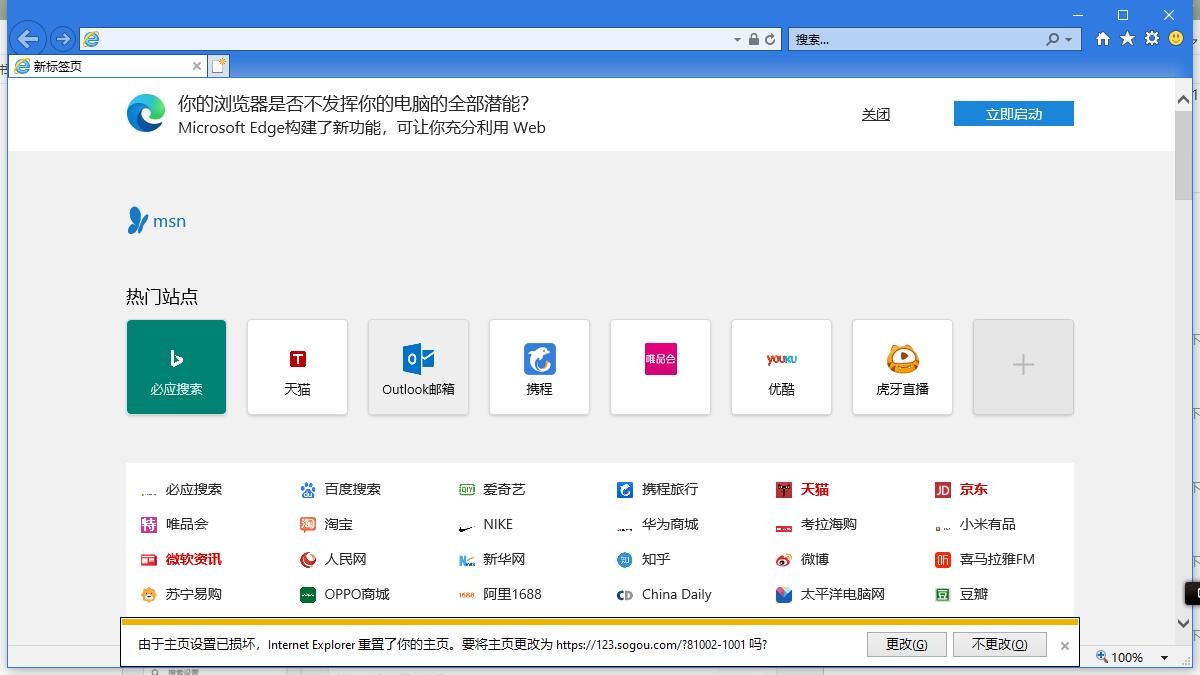Click the Home icon in the toolbar
The width and height of the screenshot is (1200, 675).
tap(1101, 38)
